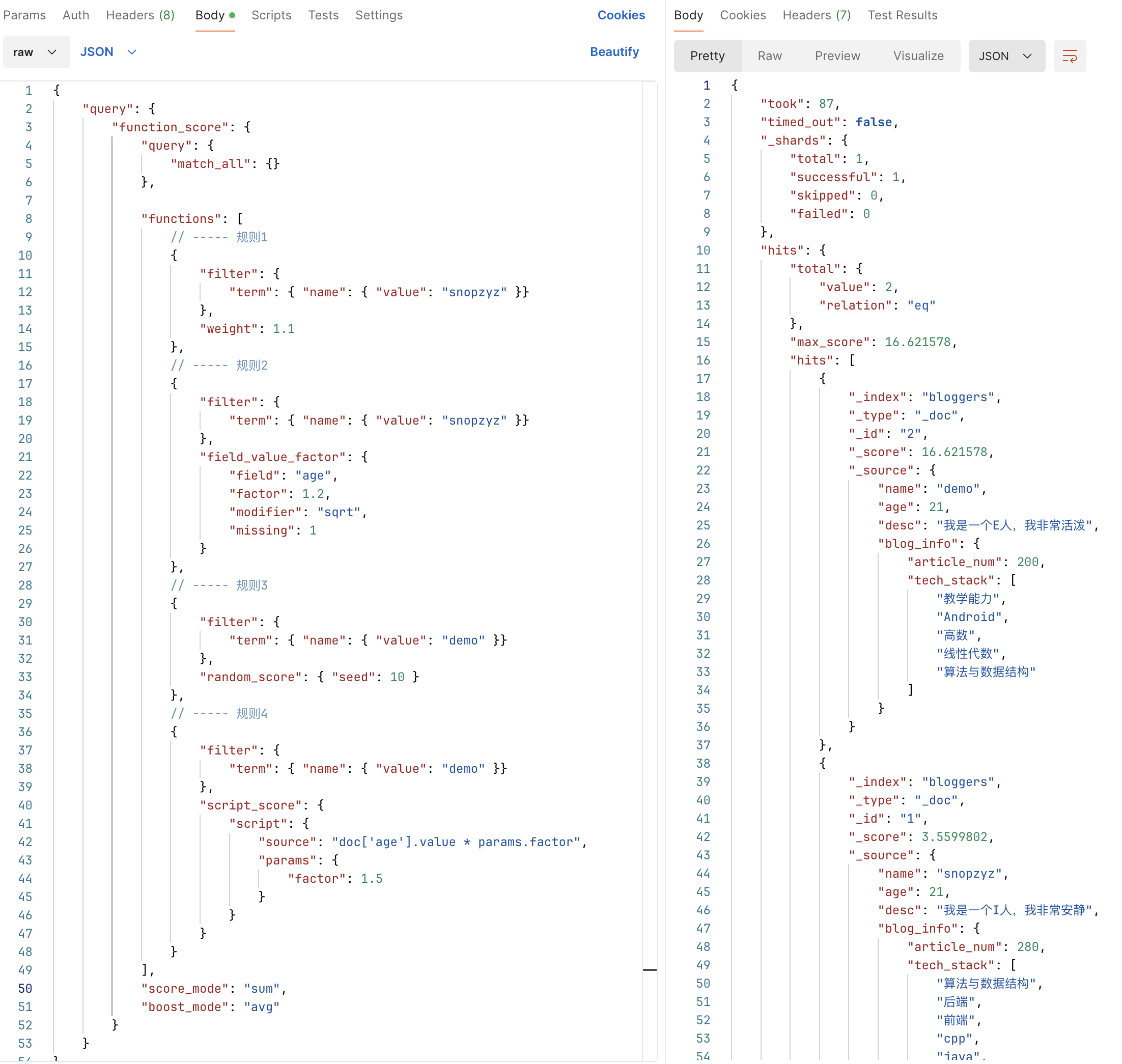Click the "score_mode": "sum" line
The height and width of the screenshot is (1064, 1122).
(x=213, y=989)
